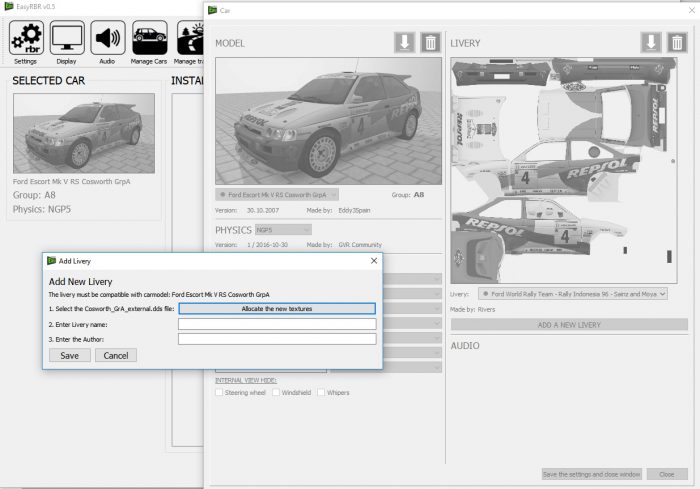Click Save the settings and close window

tap(592, 474)
